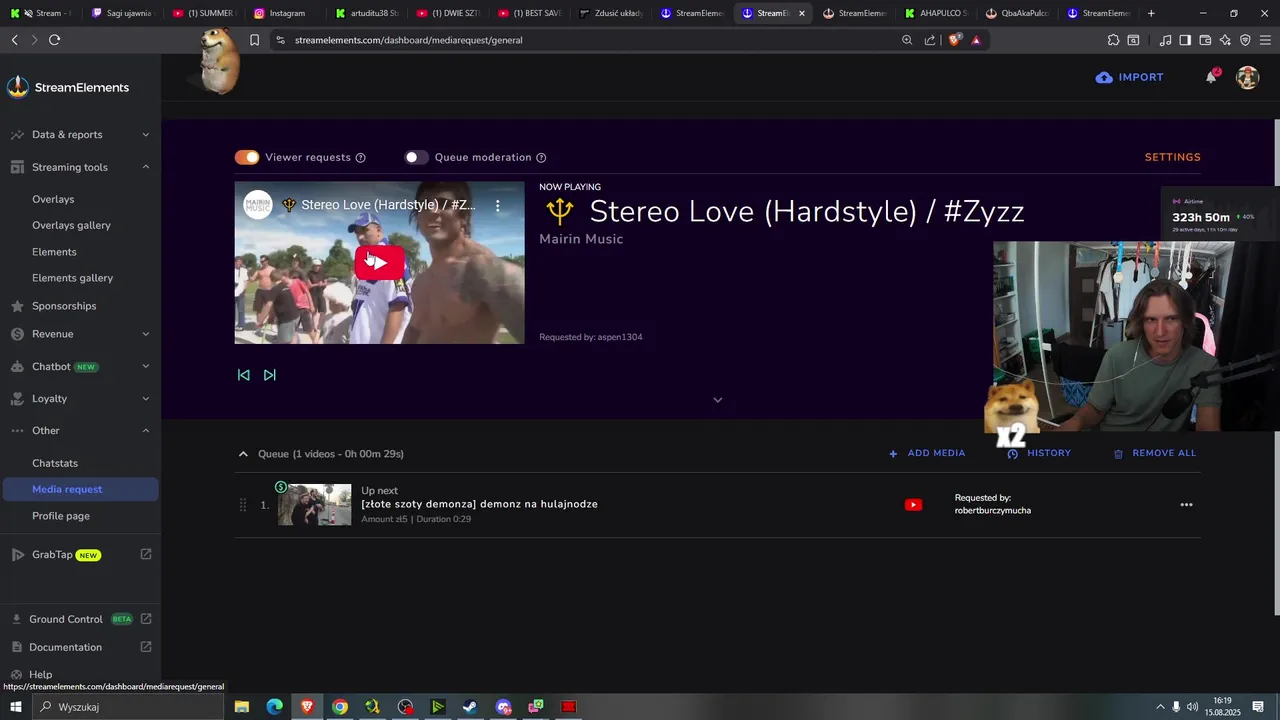Collapse the Other section
1280x720 pixels.
point(80,430)
